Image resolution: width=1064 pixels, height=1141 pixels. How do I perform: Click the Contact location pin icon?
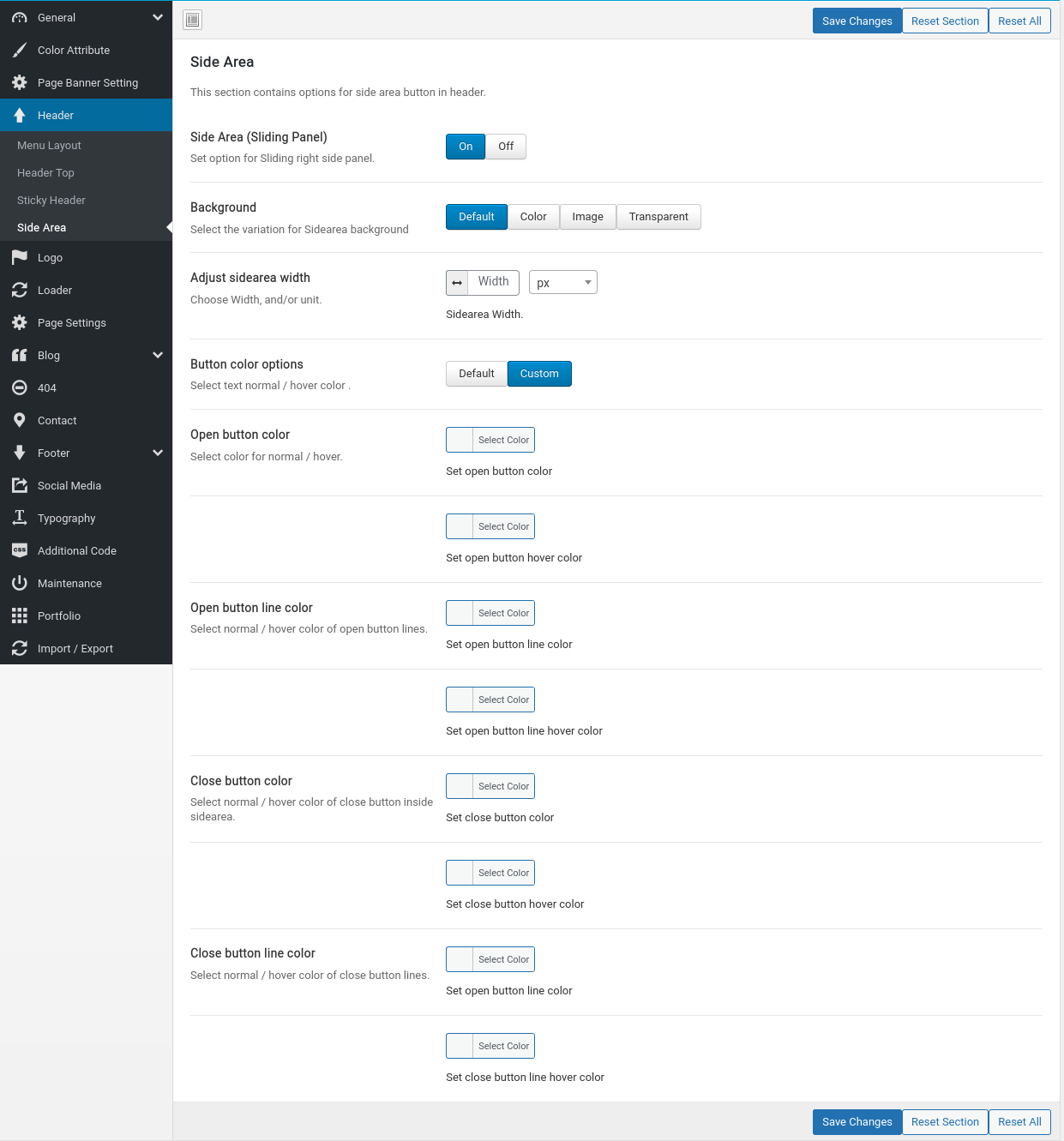tap(20, 420)
